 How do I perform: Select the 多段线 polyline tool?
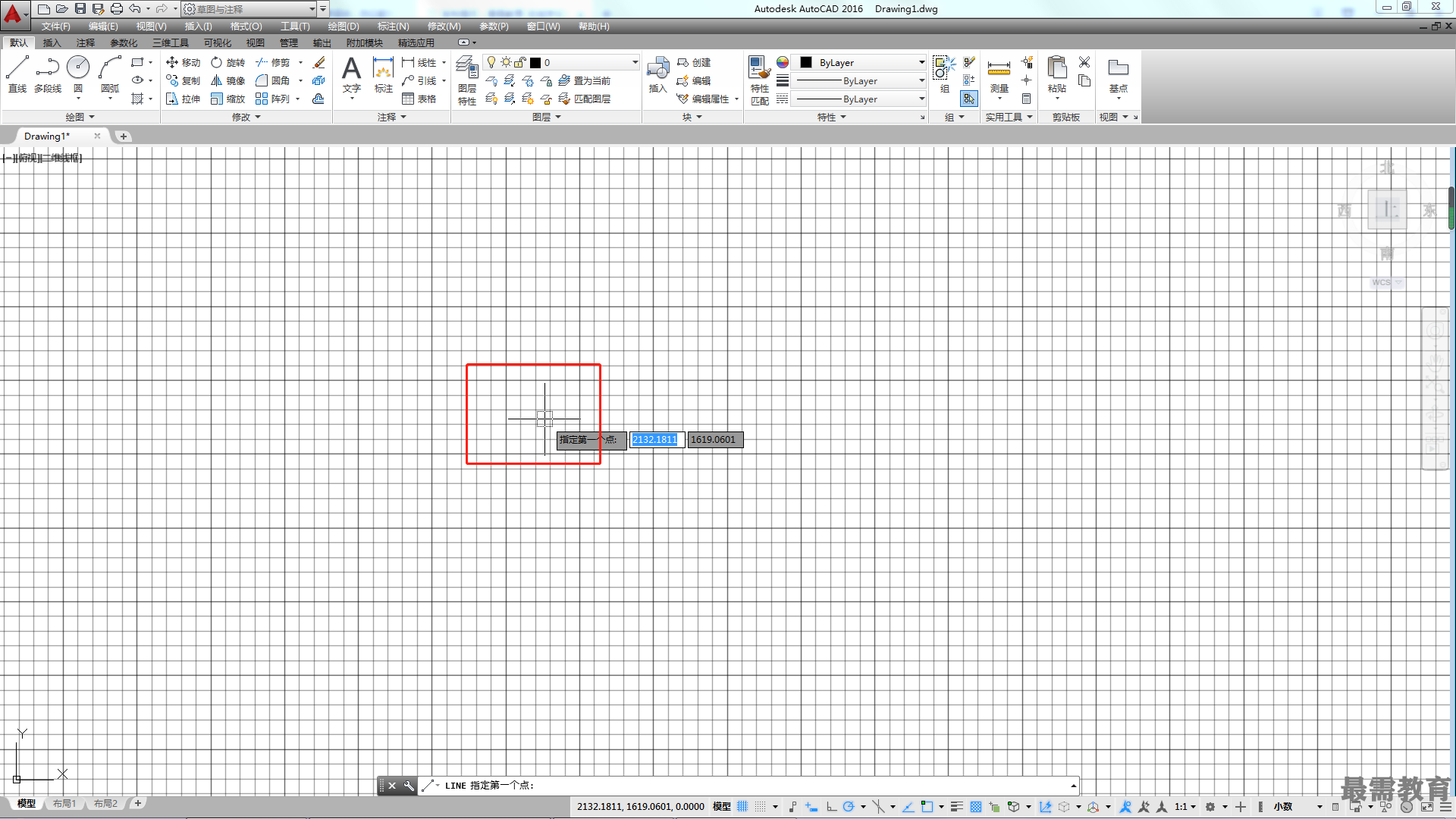tap(47, 74)
